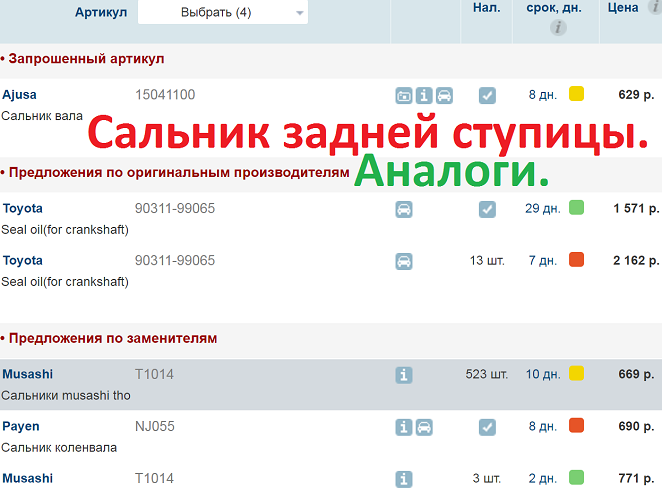Click the 2 162 р. price
This screenshot has height=490, width=662.
pyautogui.click(x=636, y=260)
